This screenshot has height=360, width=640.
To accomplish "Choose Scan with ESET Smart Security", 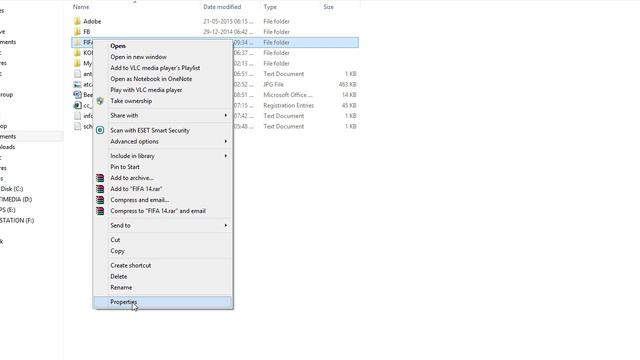I will 150,131.
